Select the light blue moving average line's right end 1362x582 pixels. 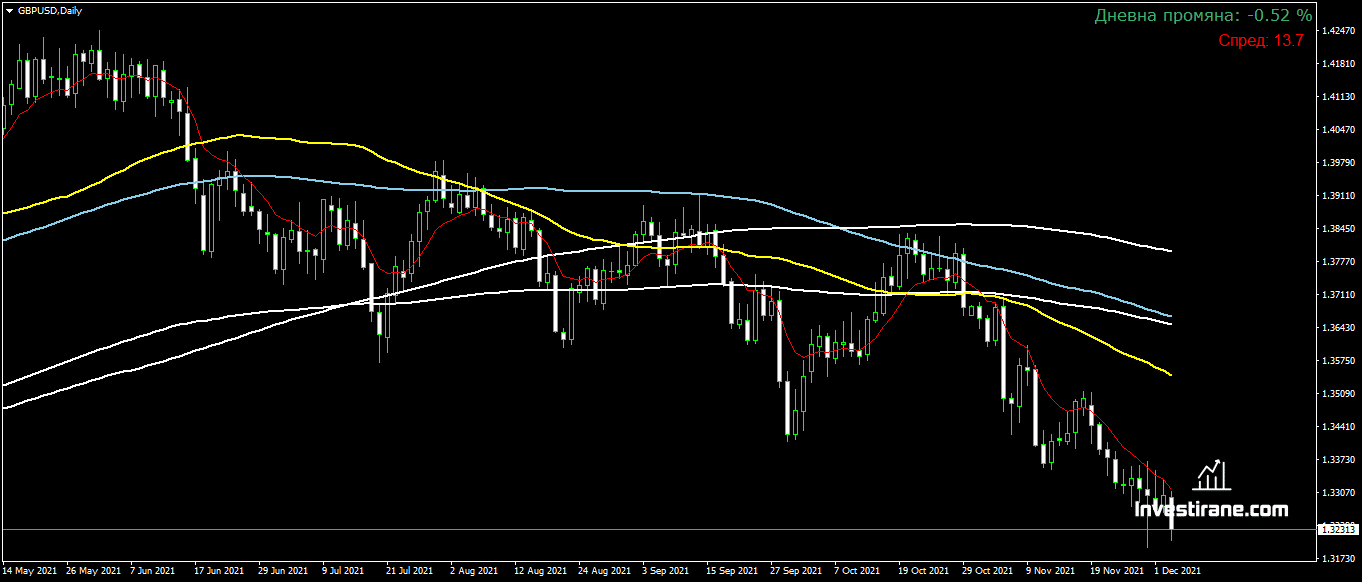tap(1168, 316)
